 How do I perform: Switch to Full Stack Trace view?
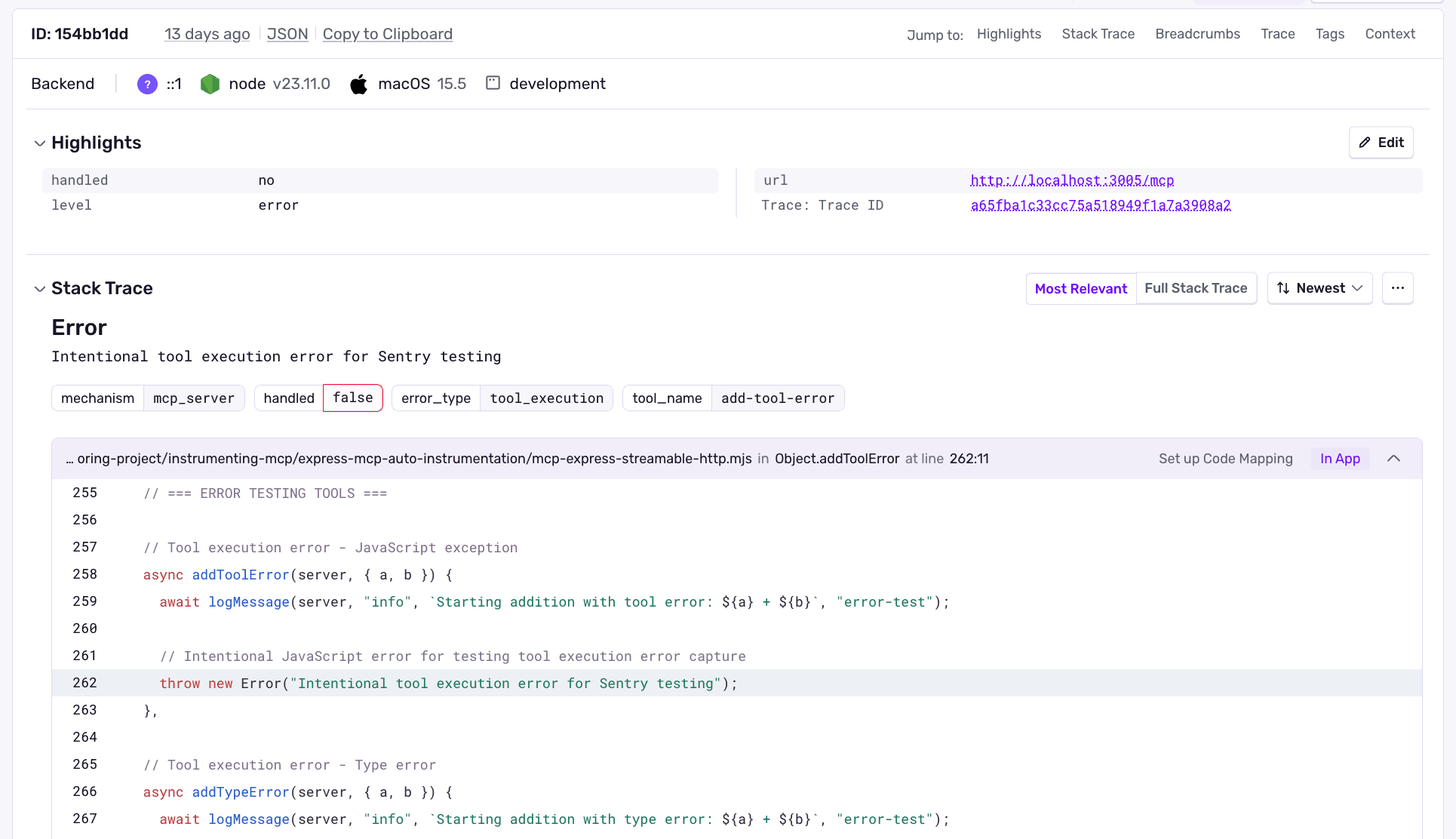click(x=1196, y=288)
